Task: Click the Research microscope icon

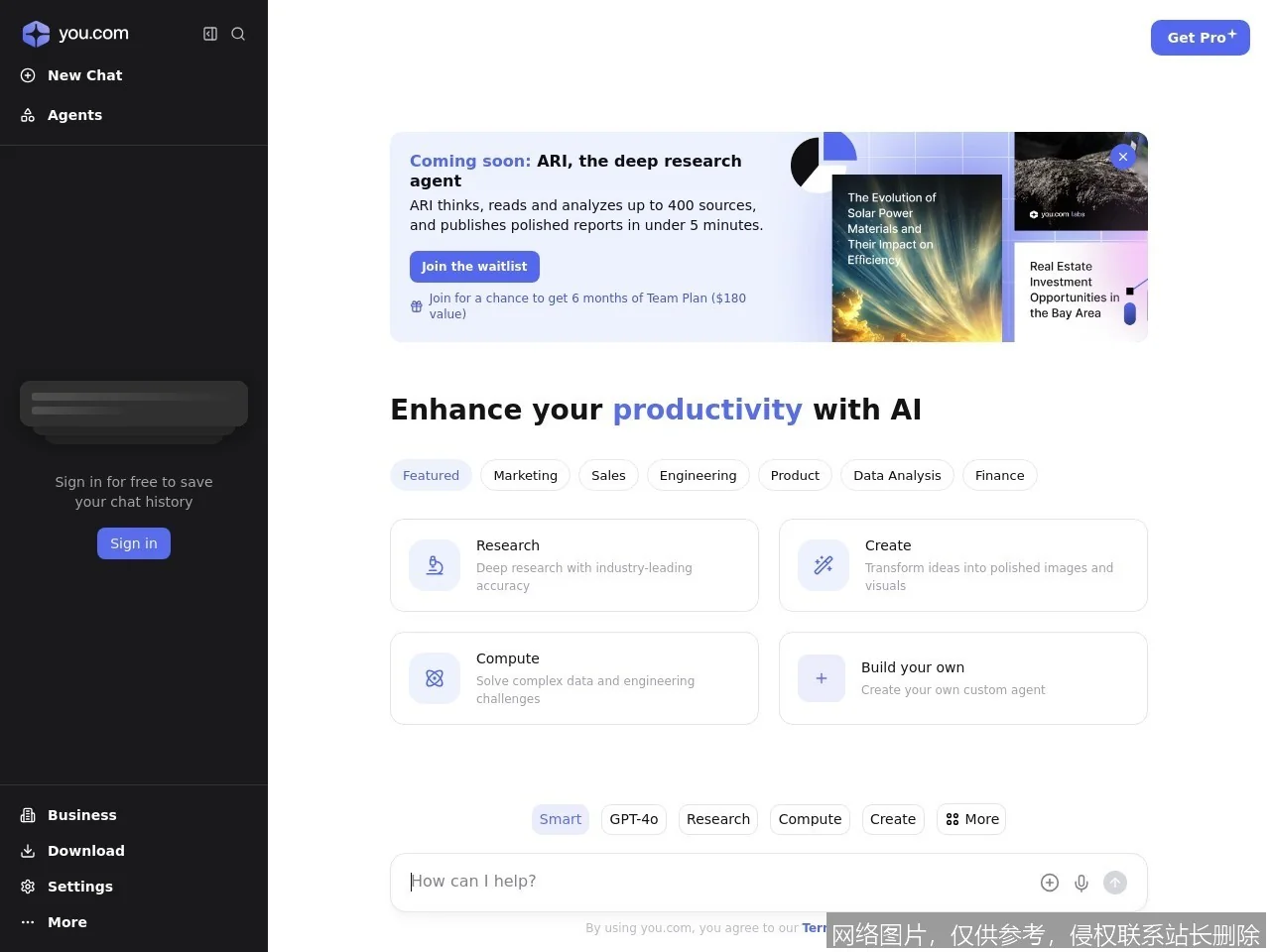Action: click(x=435, y=565)
